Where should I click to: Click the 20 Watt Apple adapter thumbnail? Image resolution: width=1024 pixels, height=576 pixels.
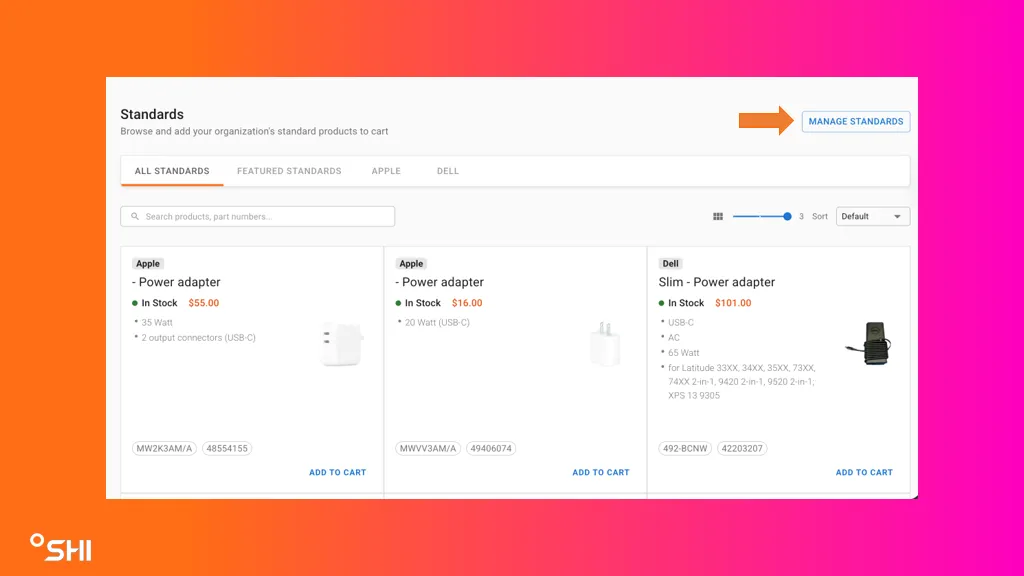[605, 344]
